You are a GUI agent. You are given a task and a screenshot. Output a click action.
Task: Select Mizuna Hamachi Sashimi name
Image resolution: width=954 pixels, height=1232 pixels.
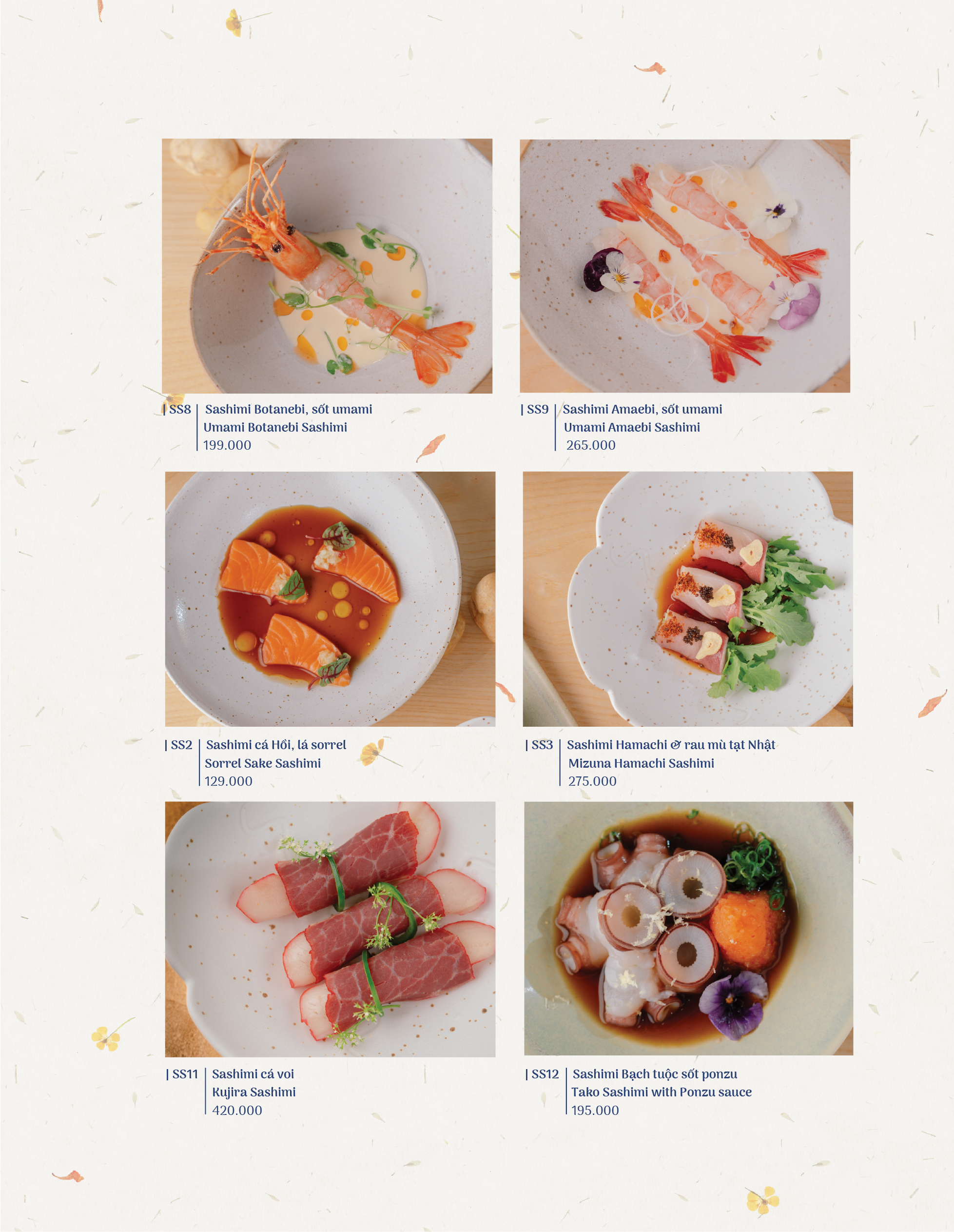(641, 763)
